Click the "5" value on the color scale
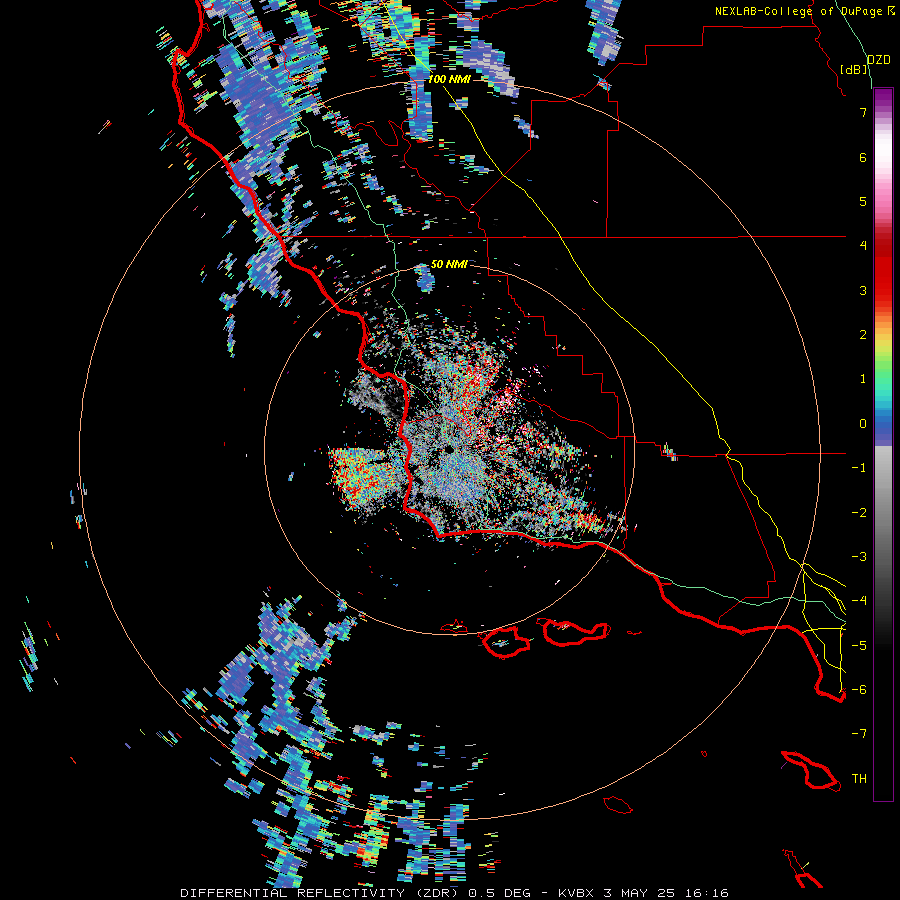 tap(863, 201)
